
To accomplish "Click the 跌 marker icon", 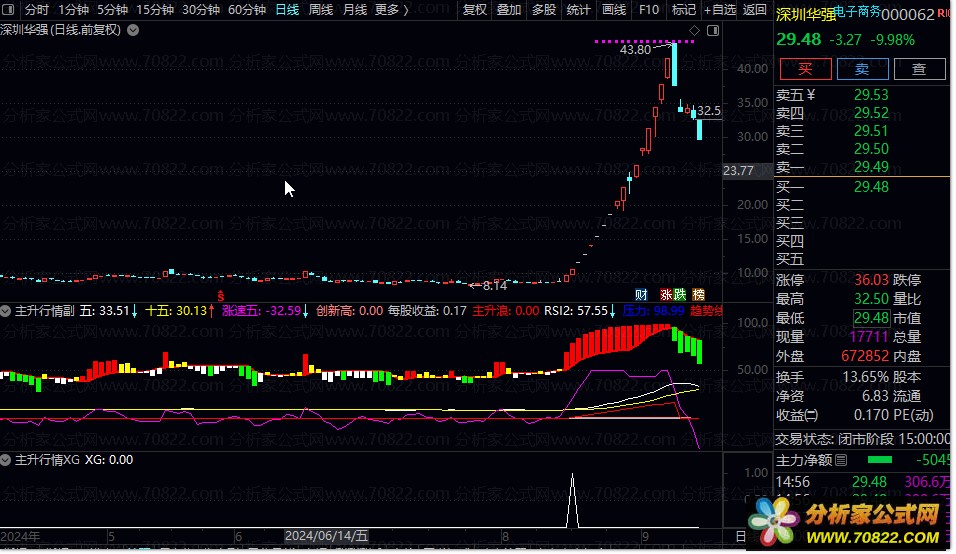I will [679, 295].
